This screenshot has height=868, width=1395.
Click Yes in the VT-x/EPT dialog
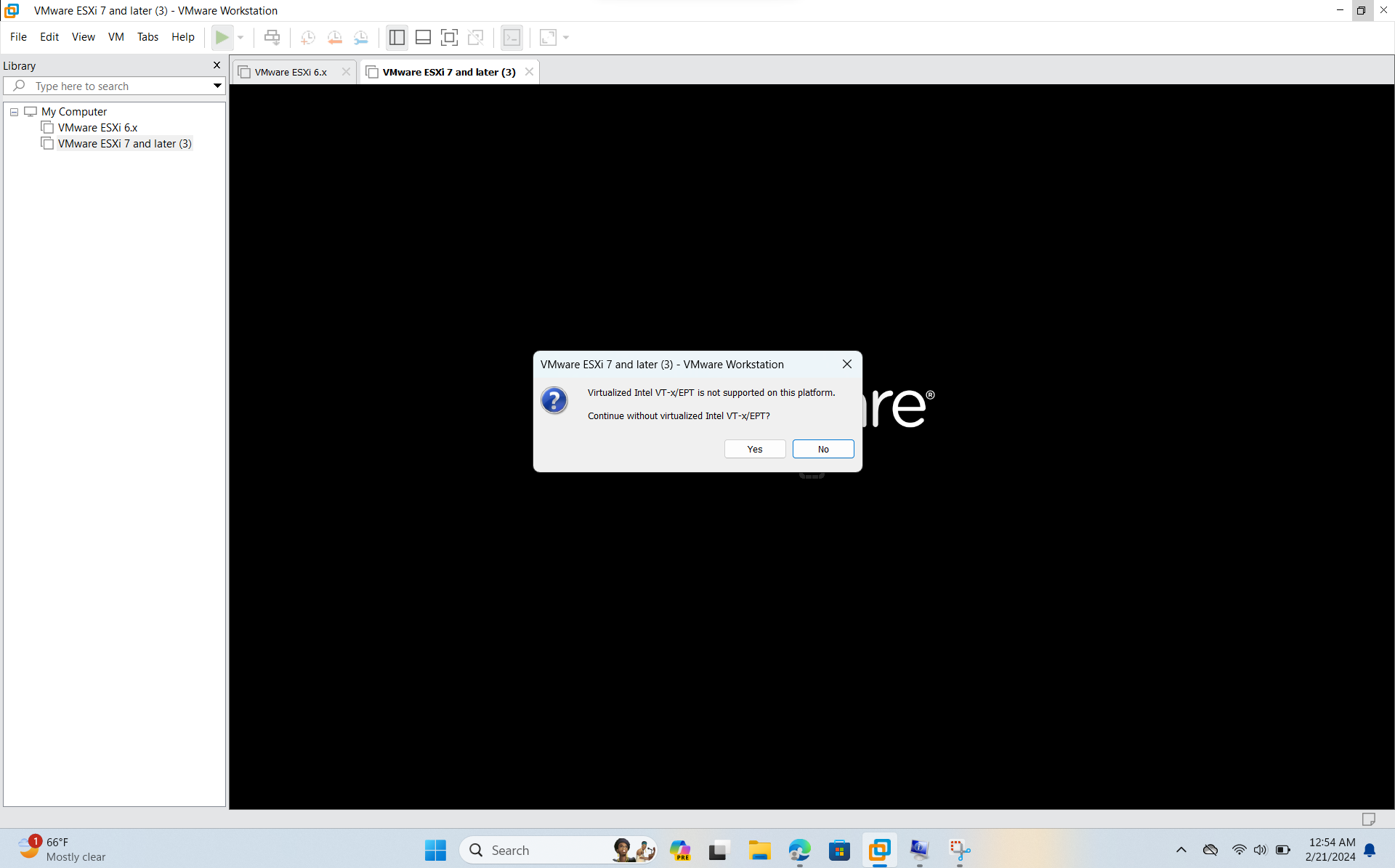tap(755, 449)
